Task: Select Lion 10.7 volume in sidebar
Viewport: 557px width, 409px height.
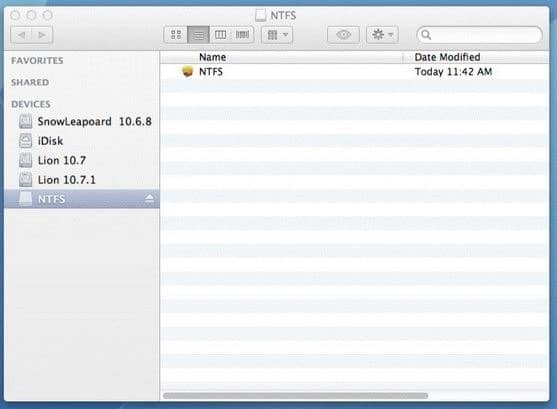Action: pos(82,160)
